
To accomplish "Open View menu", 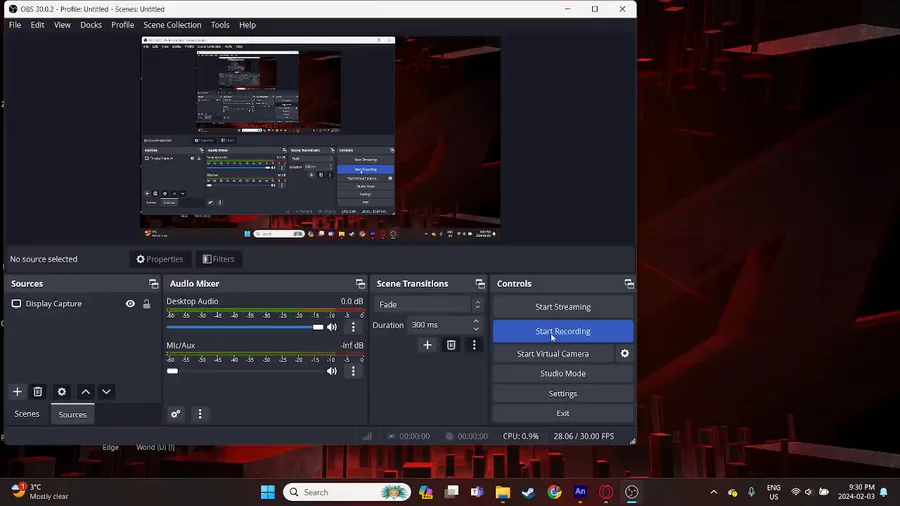I will coord(62,25).
